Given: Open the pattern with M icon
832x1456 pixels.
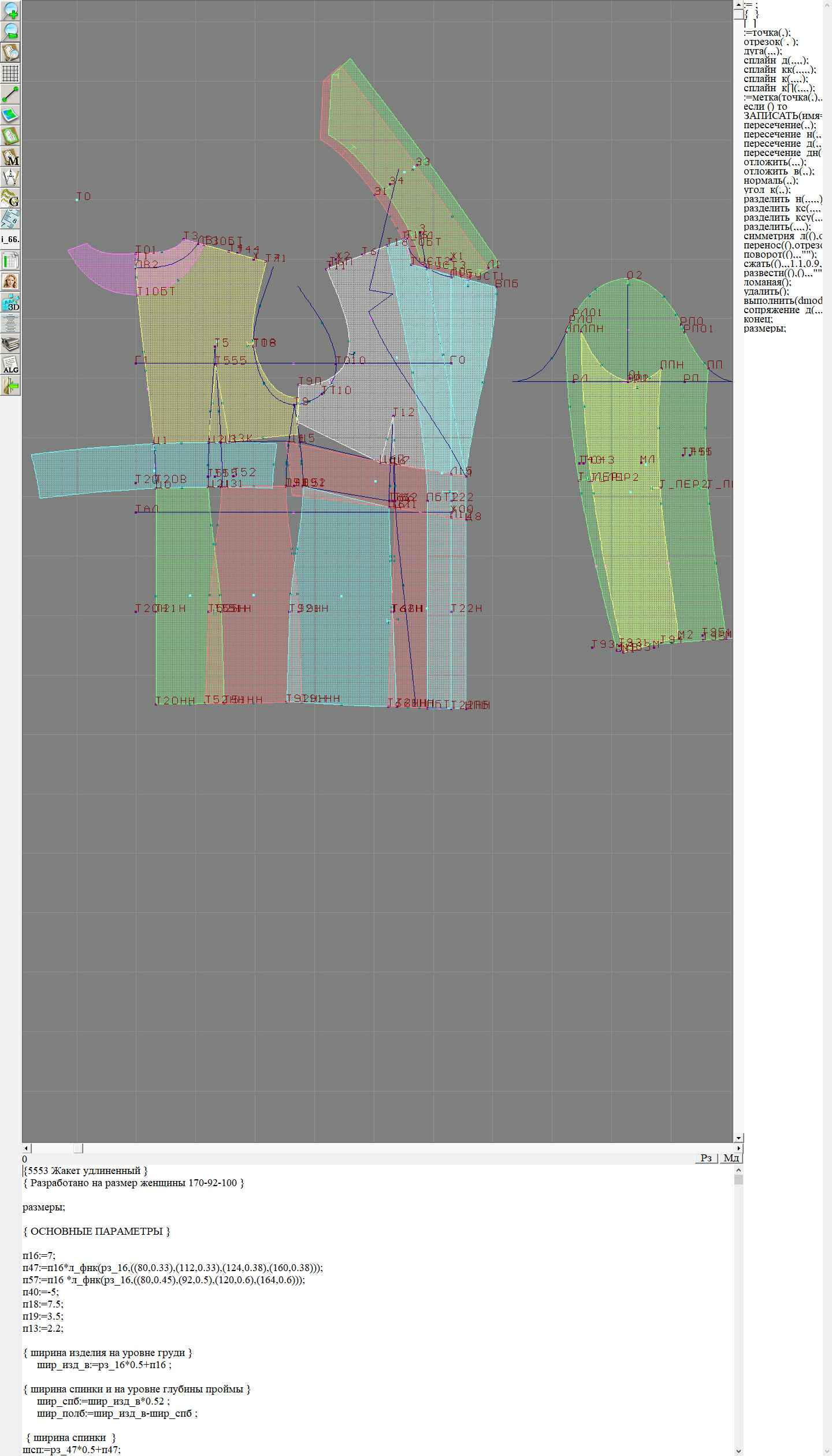Looking at the screenshot, I should (x=10, y=157).
